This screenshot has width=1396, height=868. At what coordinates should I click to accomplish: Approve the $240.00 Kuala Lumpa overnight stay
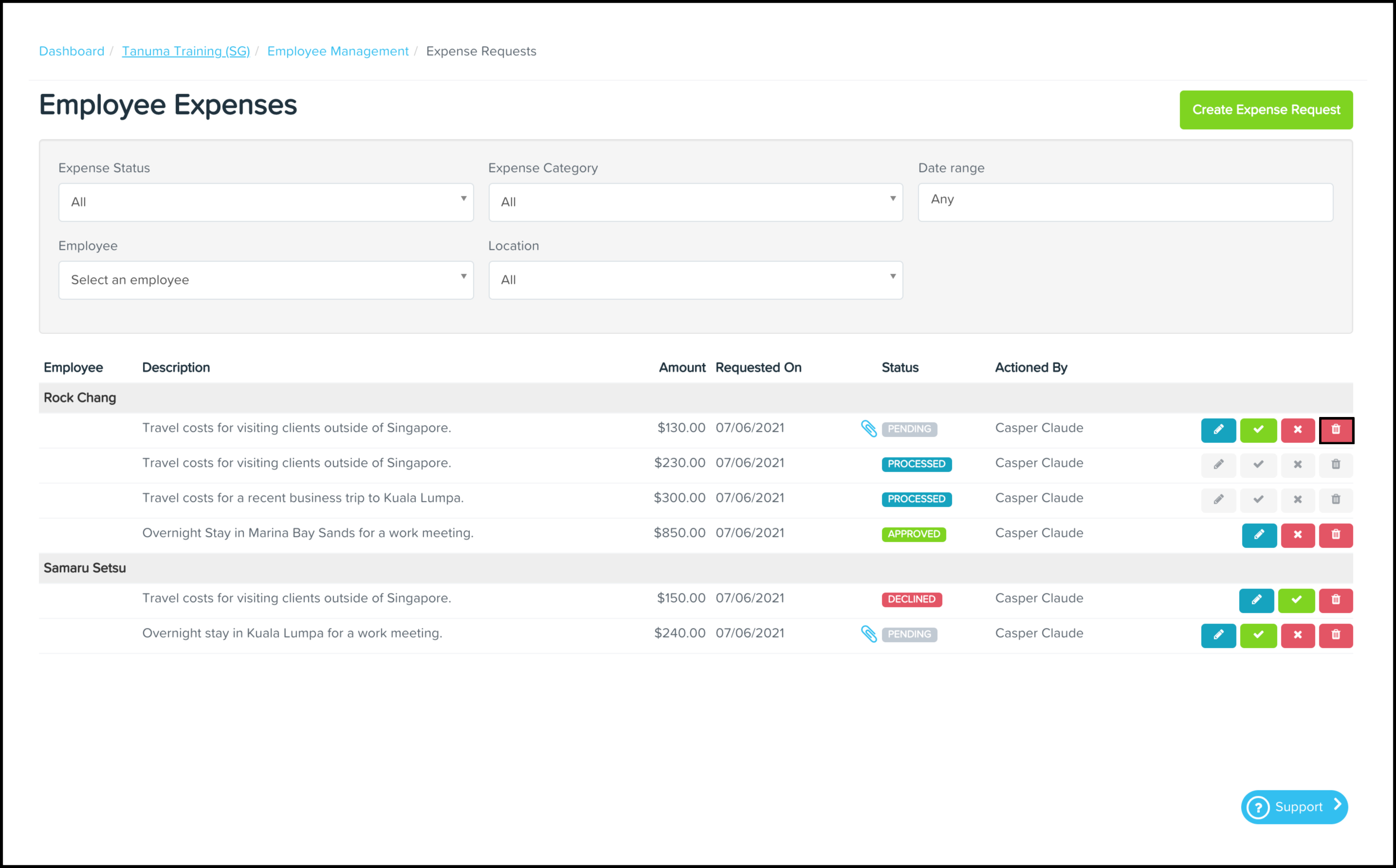[x=1258, y=635]
